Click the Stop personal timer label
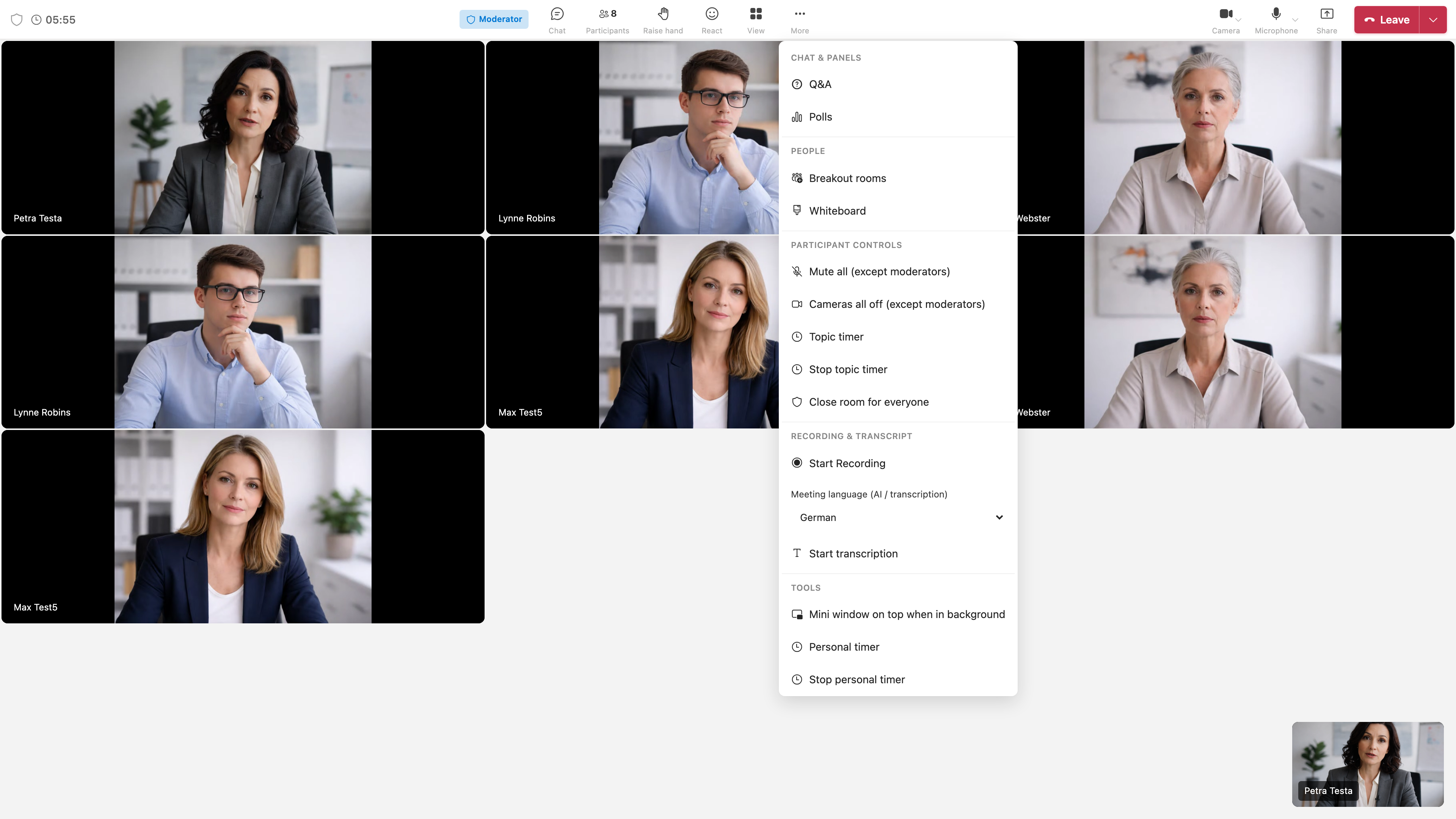 [857, 679]
